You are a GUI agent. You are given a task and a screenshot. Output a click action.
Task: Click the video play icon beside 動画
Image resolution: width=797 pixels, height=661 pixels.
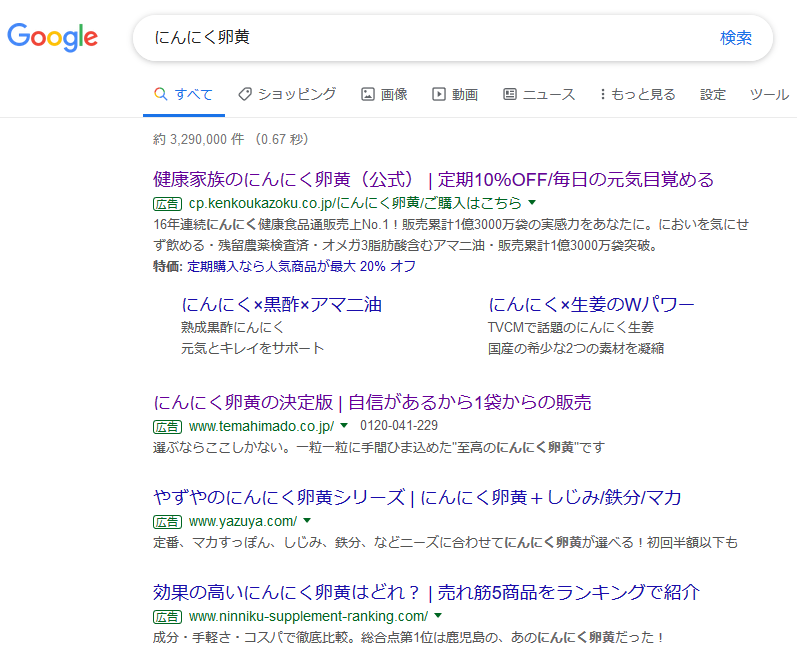pos(439,94)
